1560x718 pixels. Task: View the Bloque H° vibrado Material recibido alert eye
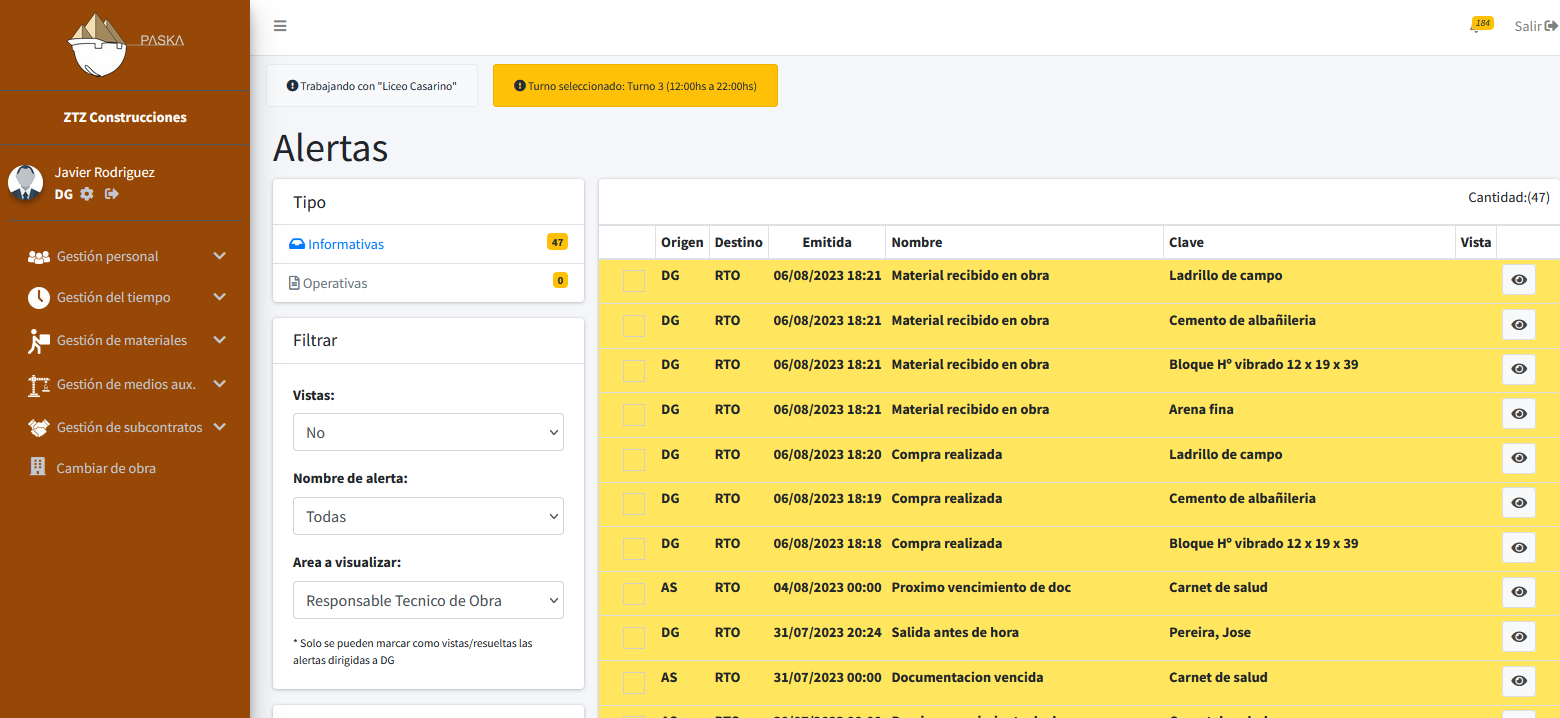[x=1519, y=369]
